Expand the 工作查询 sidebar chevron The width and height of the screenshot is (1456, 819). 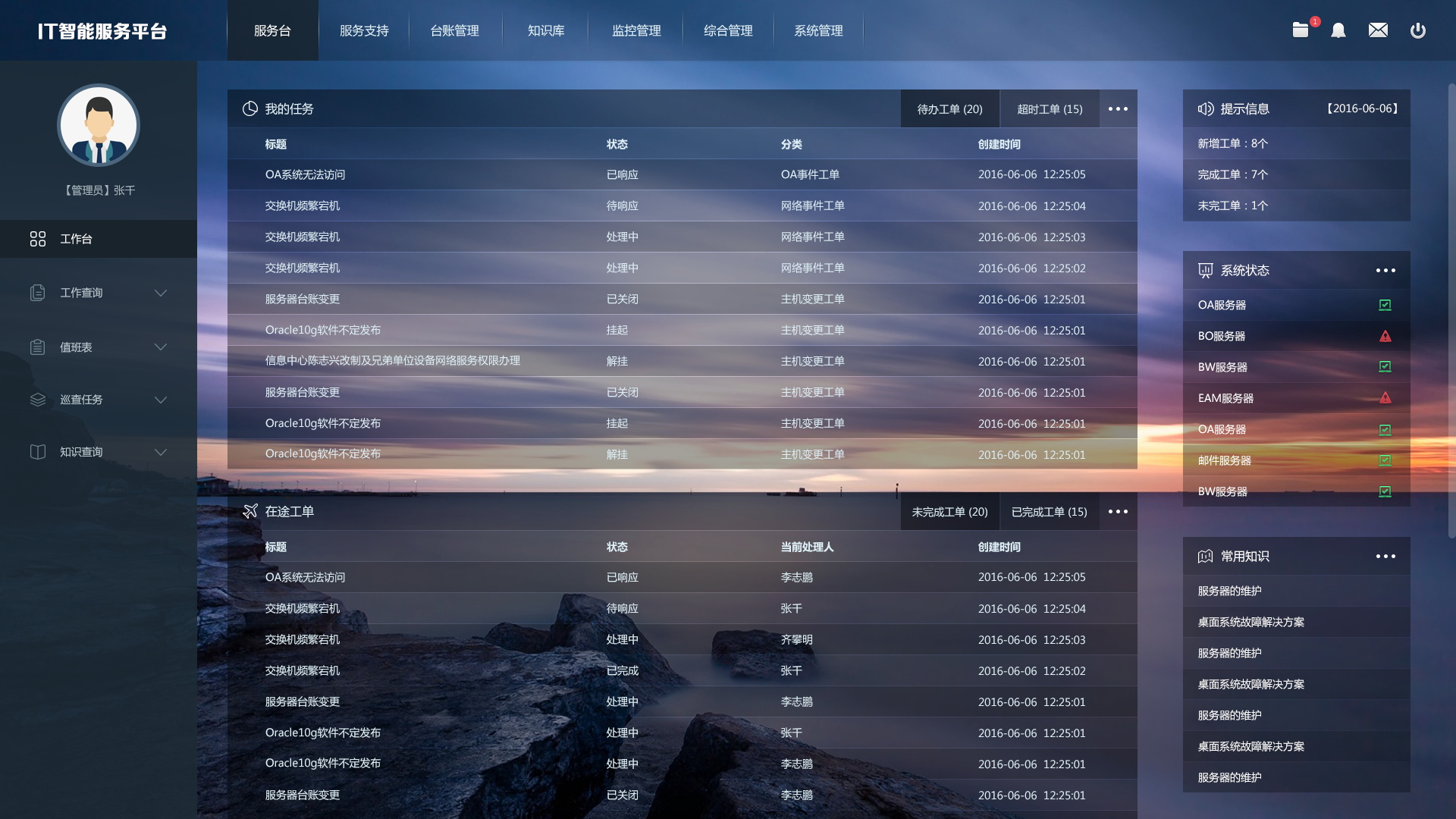coord(161,293)
